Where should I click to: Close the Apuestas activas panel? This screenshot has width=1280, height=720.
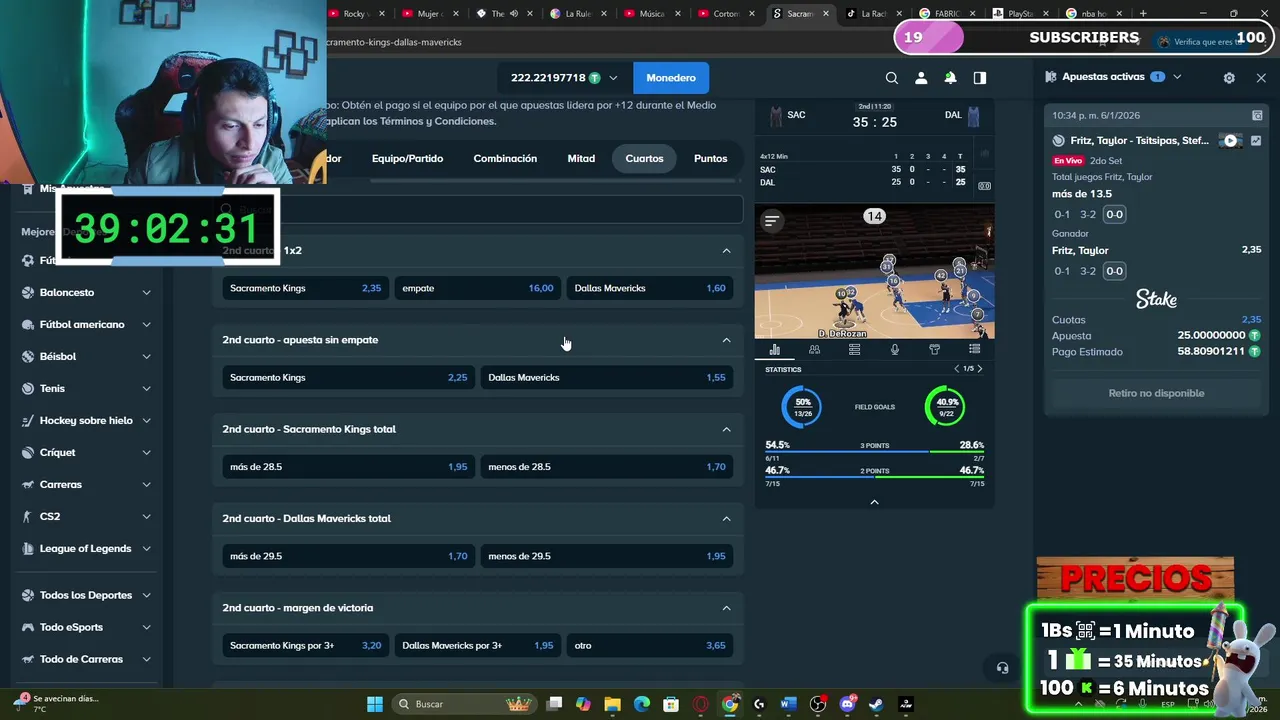pos(1261,77)
